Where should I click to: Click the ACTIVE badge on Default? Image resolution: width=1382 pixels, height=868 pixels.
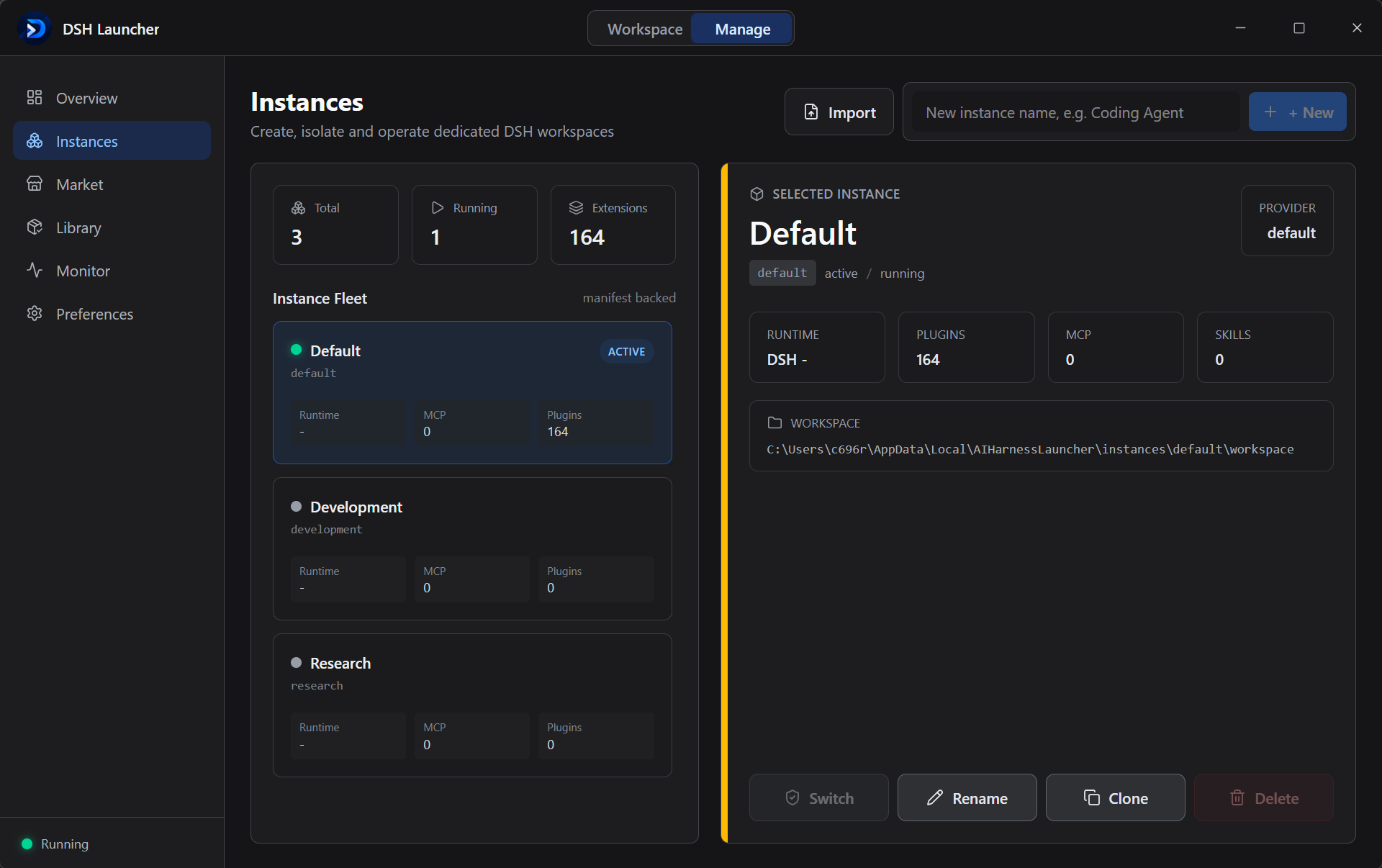(x=626, y=351)
